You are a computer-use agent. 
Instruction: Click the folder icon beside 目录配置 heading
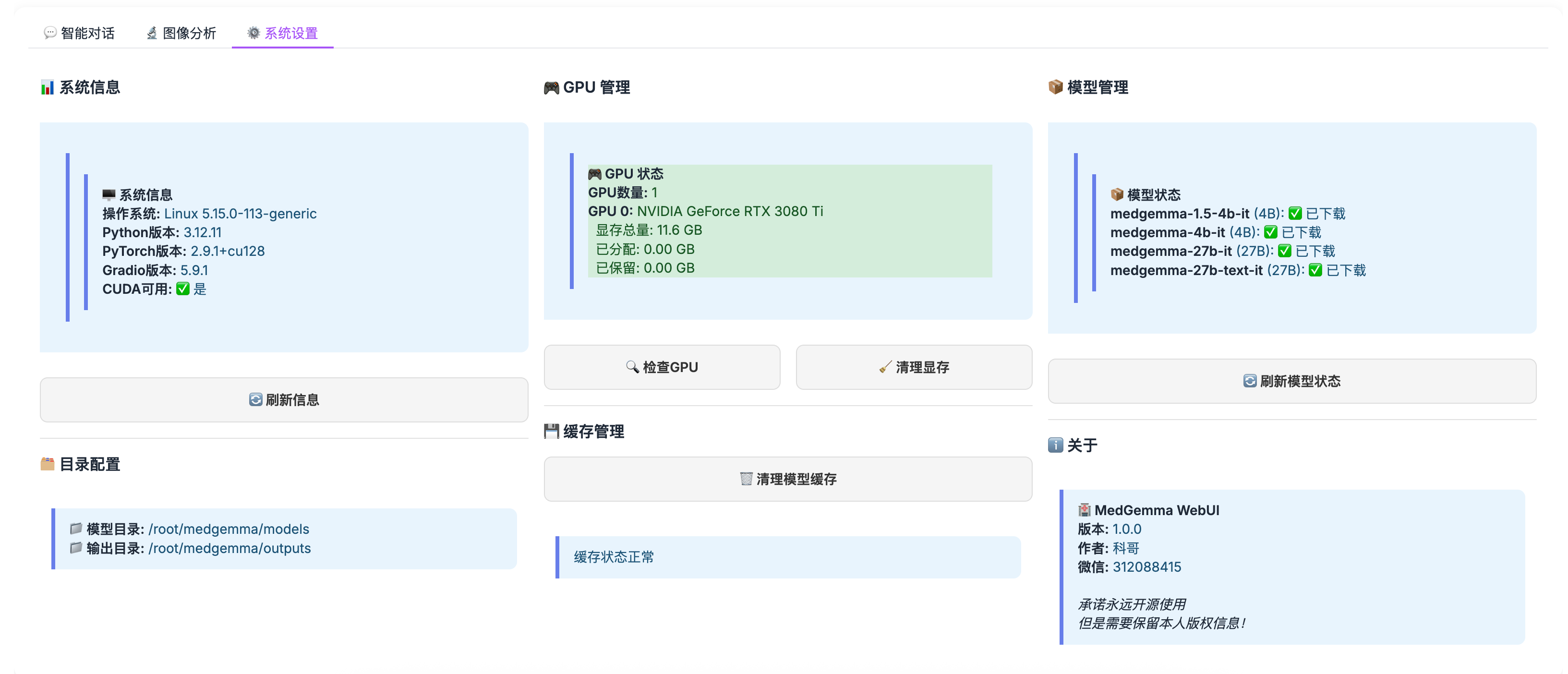47,464
